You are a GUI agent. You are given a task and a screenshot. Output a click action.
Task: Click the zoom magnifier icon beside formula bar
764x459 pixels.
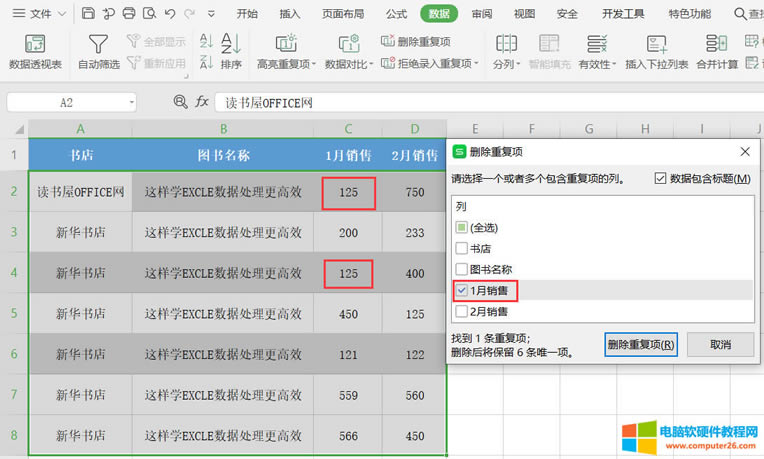pyautogui.click(x=181, y=102)
